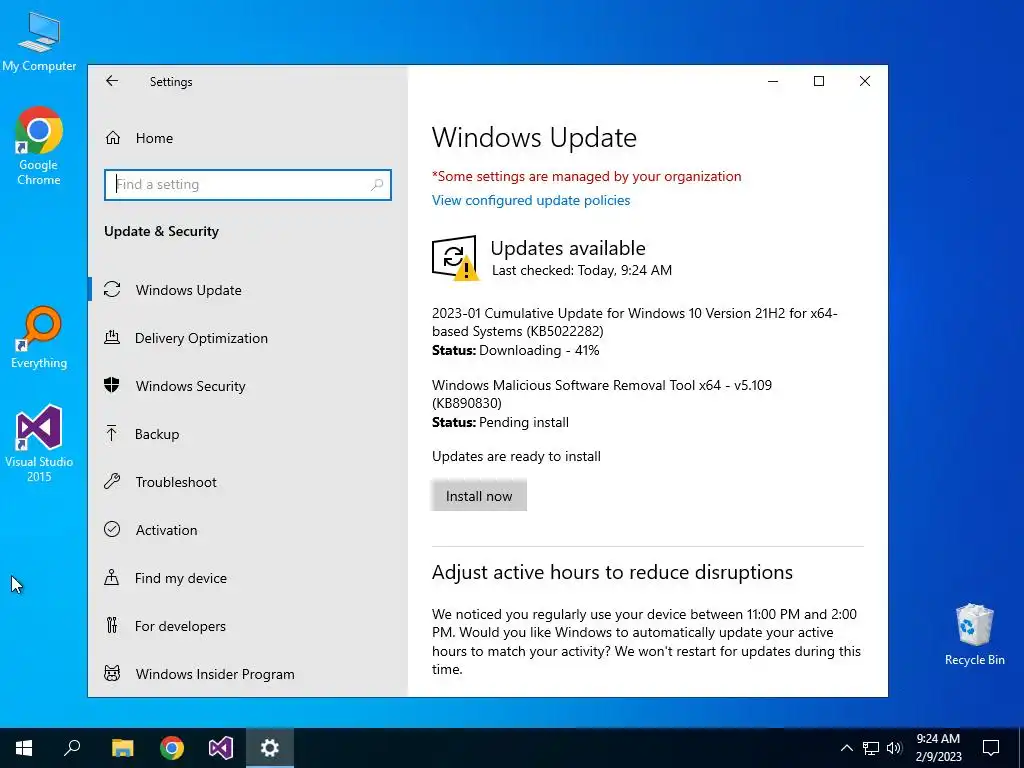1024x768 pixels.
Task: Click the Windows Update page title
Action: [x=534, y=138]
